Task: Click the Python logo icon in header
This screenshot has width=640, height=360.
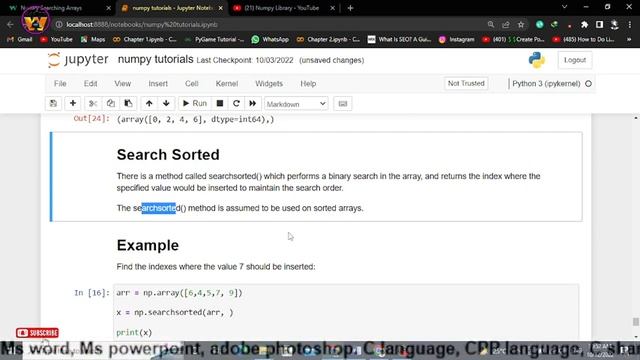Action: 537,60
